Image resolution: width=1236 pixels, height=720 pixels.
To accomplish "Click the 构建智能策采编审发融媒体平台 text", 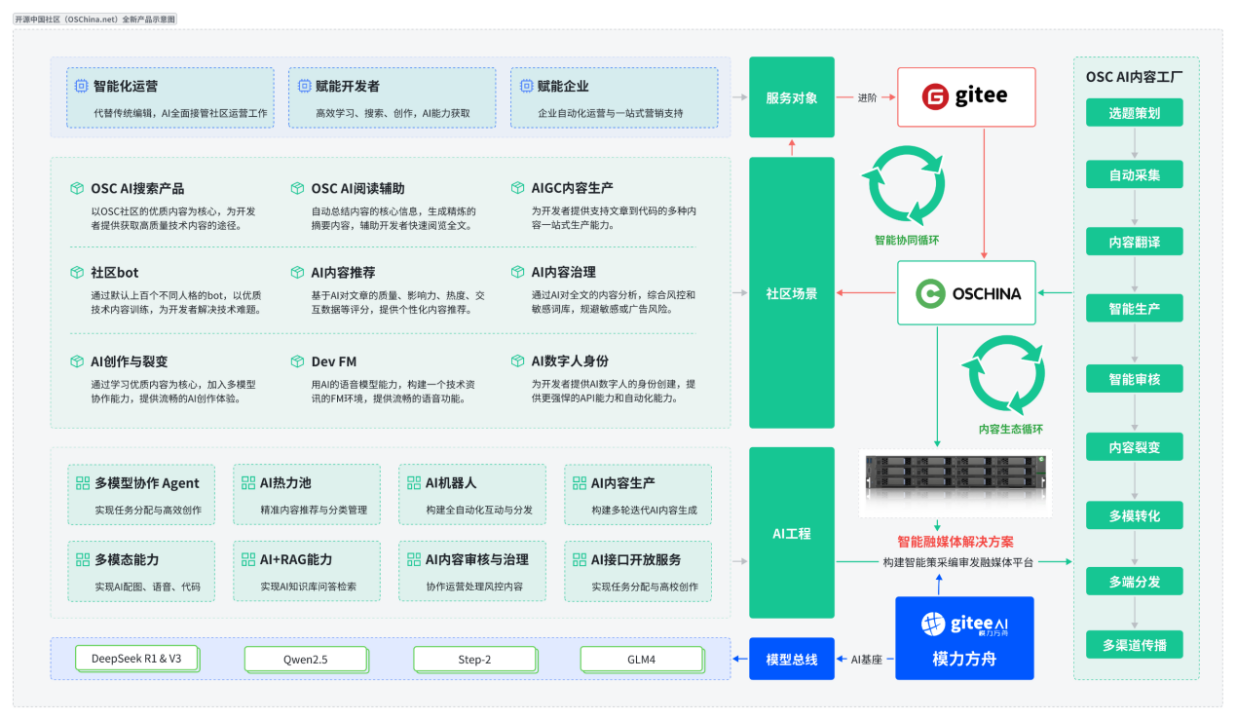I will pyautogui.click(x=957, y=562).
